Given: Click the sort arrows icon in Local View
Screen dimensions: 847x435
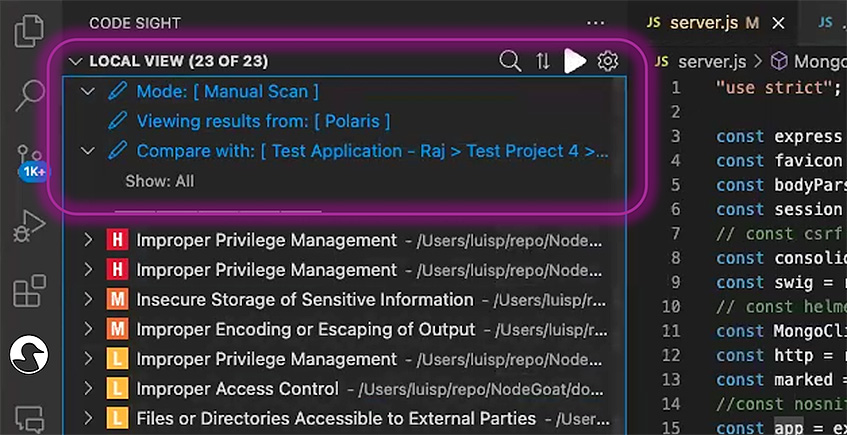Looking at the screenshot, I should pos(543,61).
